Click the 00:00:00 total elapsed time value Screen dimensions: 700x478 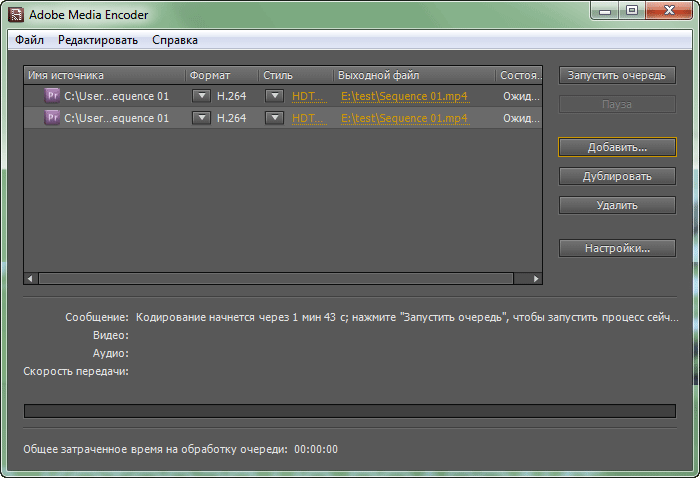coord(316,449)
